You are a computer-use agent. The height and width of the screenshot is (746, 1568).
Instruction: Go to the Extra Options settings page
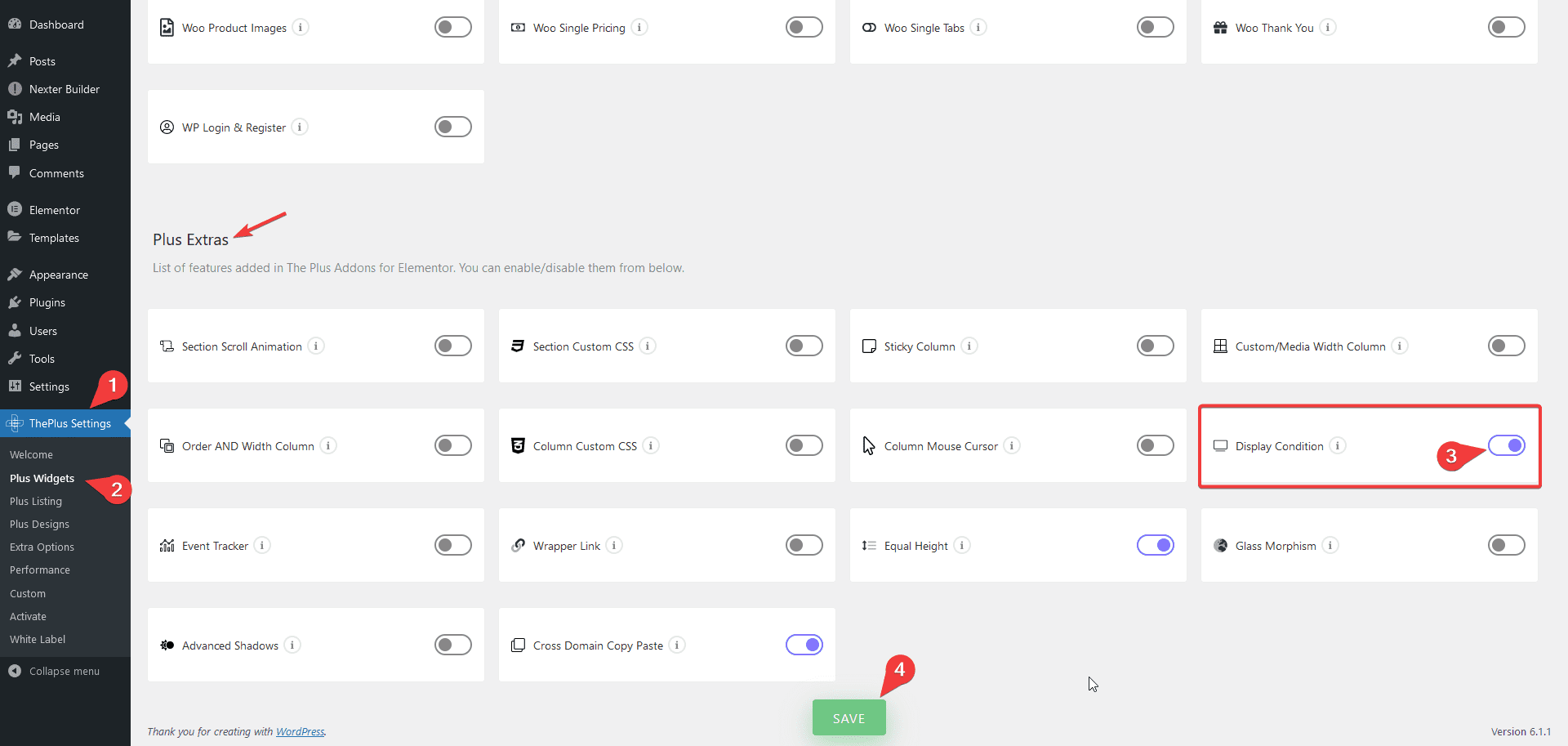(x=42, y=547)
